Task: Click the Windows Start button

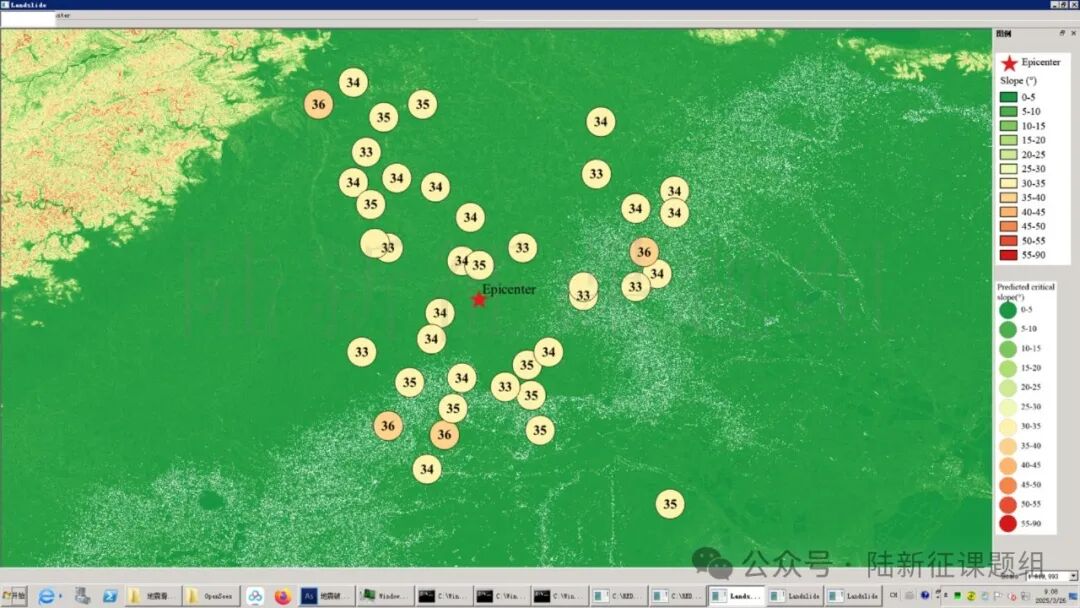Action: tap(14, 596)
